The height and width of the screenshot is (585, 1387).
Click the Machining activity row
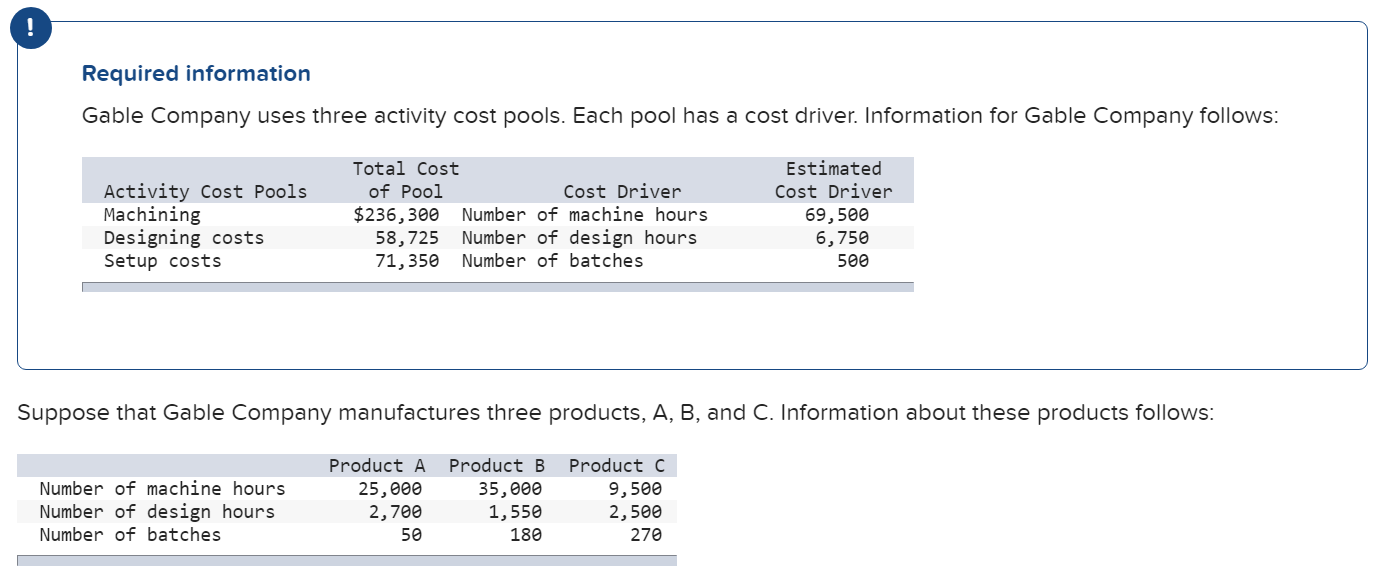pos(151,214)
